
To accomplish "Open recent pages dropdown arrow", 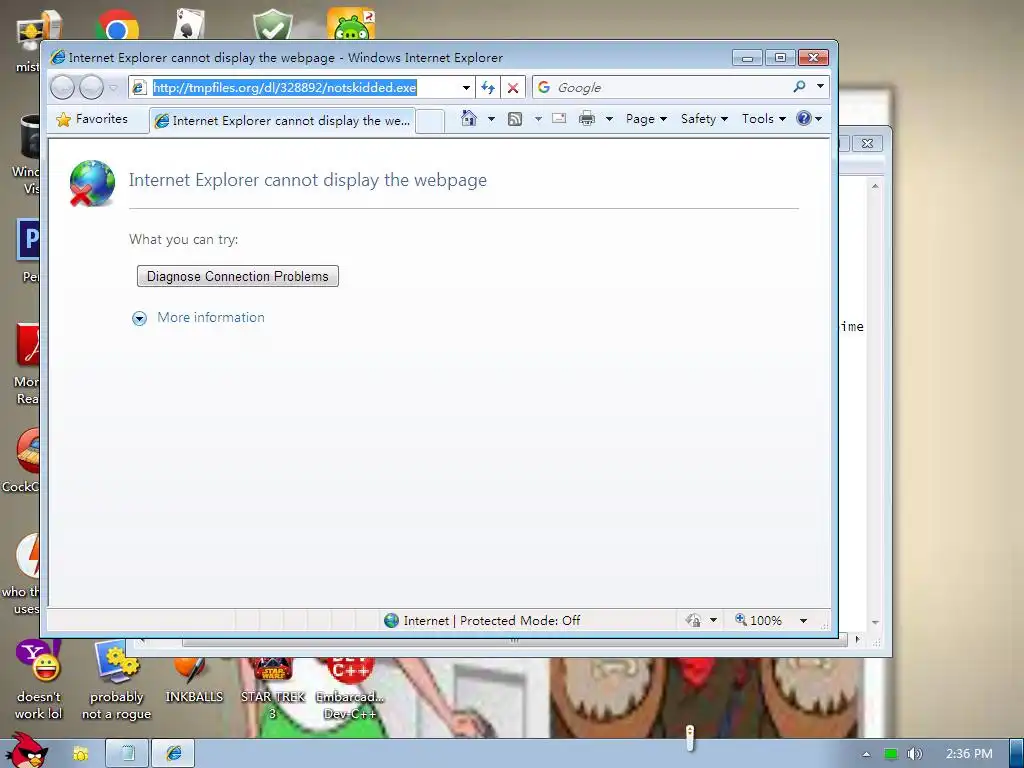I will coord(114,88).
